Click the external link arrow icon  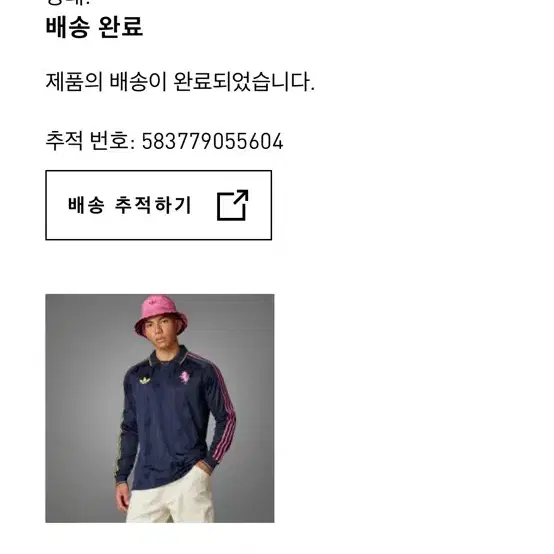232,205
